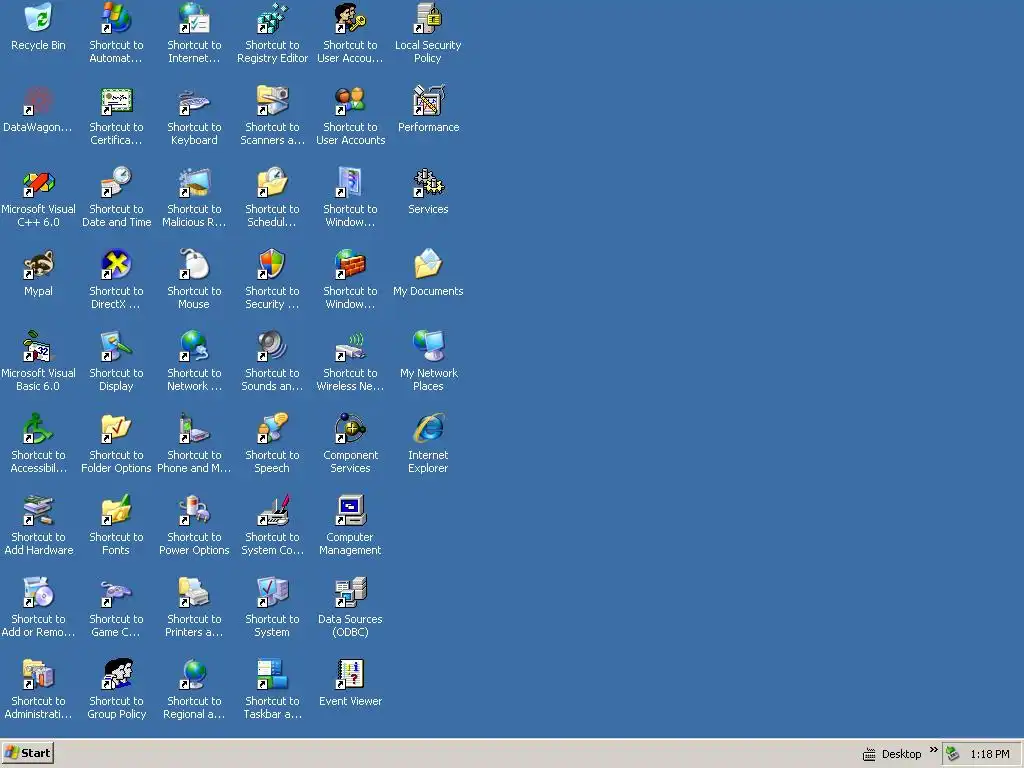This screenshot has width=1024, height=768.
Task: Select the DataWagon shortcut icon
Action: tap(38, 101)
